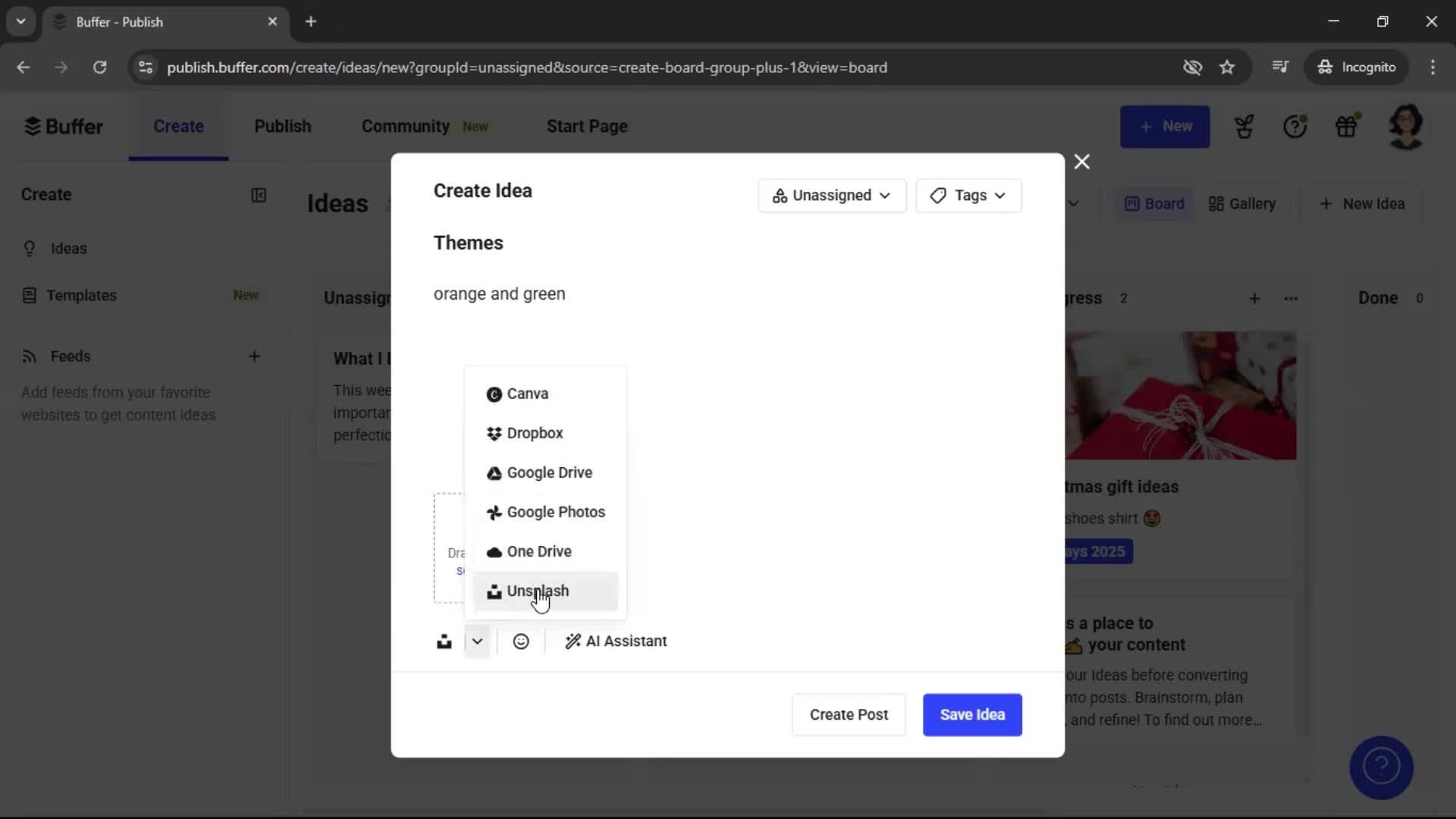Pick Dropbox from the media sources list
The width and height of the screenshot is (1456, 819).
pos(535,433)
